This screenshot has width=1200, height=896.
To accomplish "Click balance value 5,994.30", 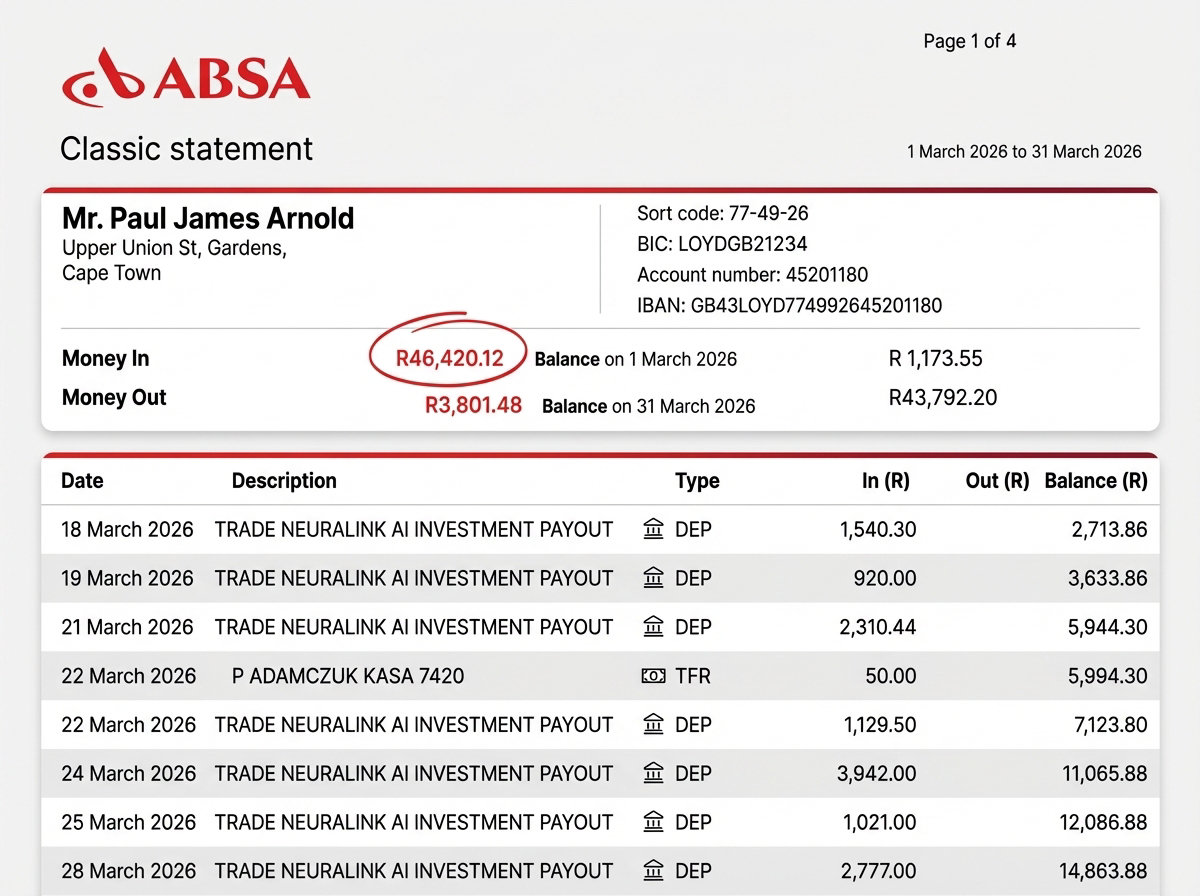I will [1108, 676].
